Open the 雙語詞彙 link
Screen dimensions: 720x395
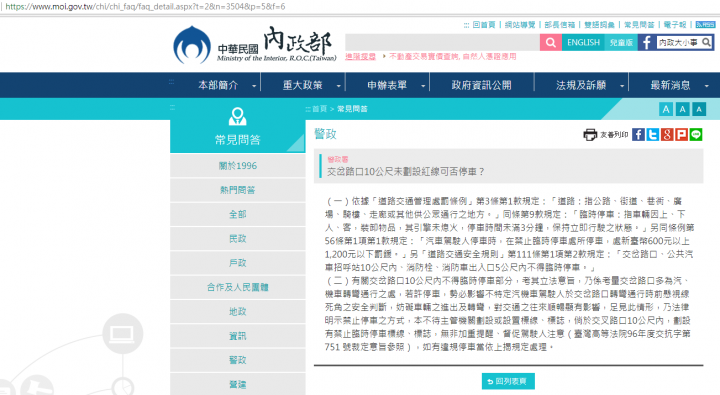[x=599, y=25]
